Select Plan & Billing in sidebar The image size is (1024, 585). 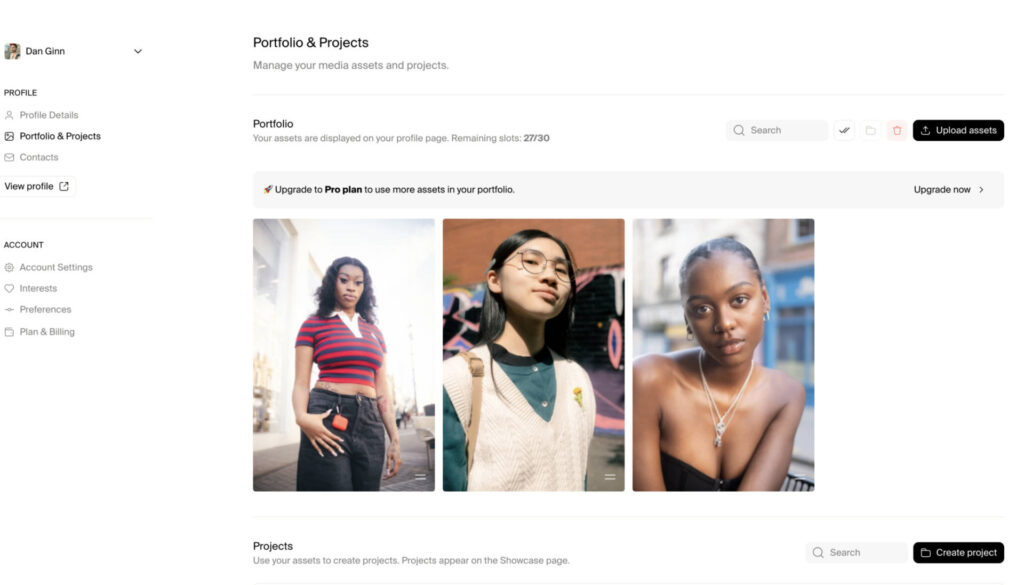47,331
